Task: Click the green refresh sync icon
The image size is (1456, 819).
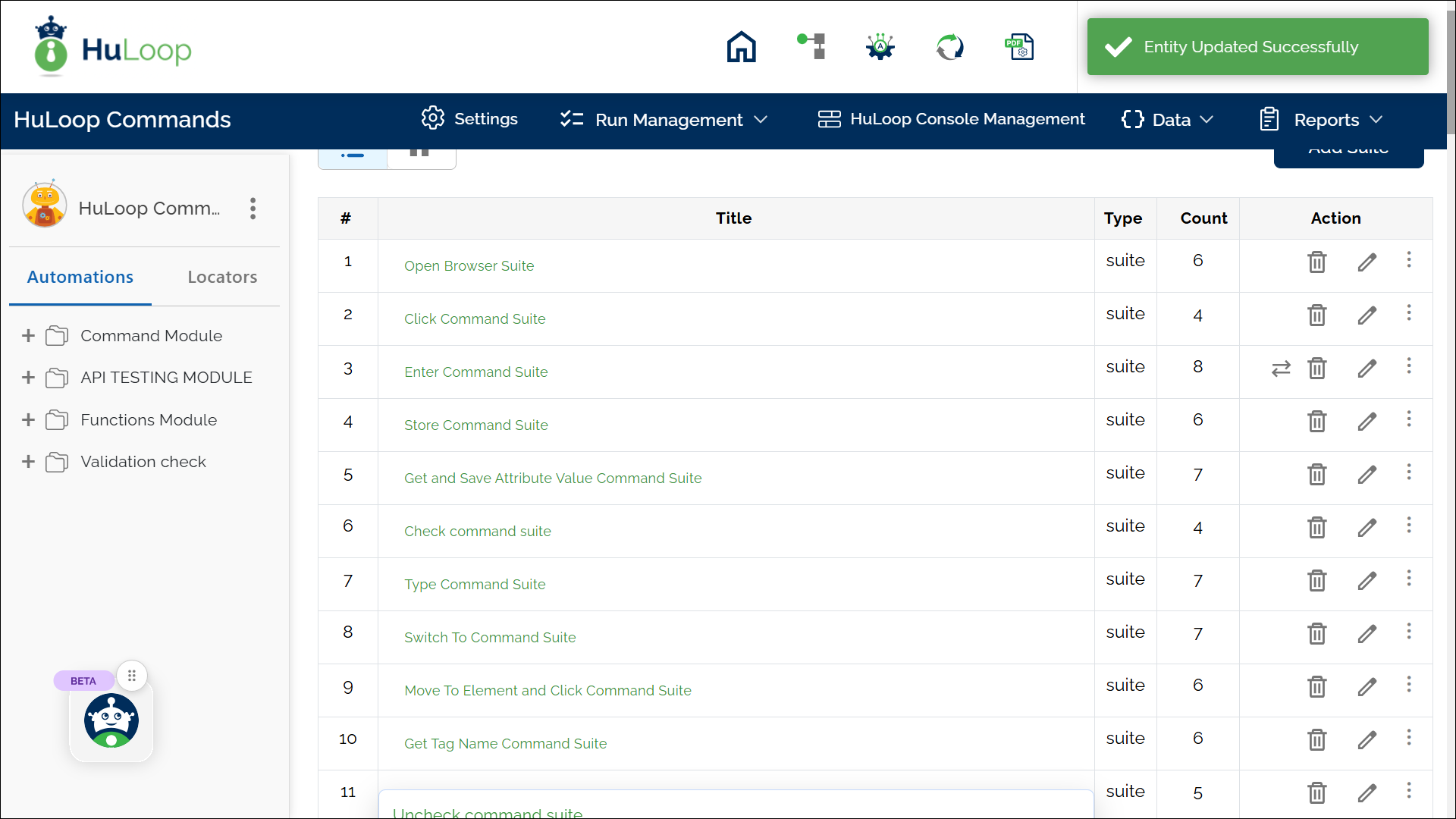Action: [949, 47]
